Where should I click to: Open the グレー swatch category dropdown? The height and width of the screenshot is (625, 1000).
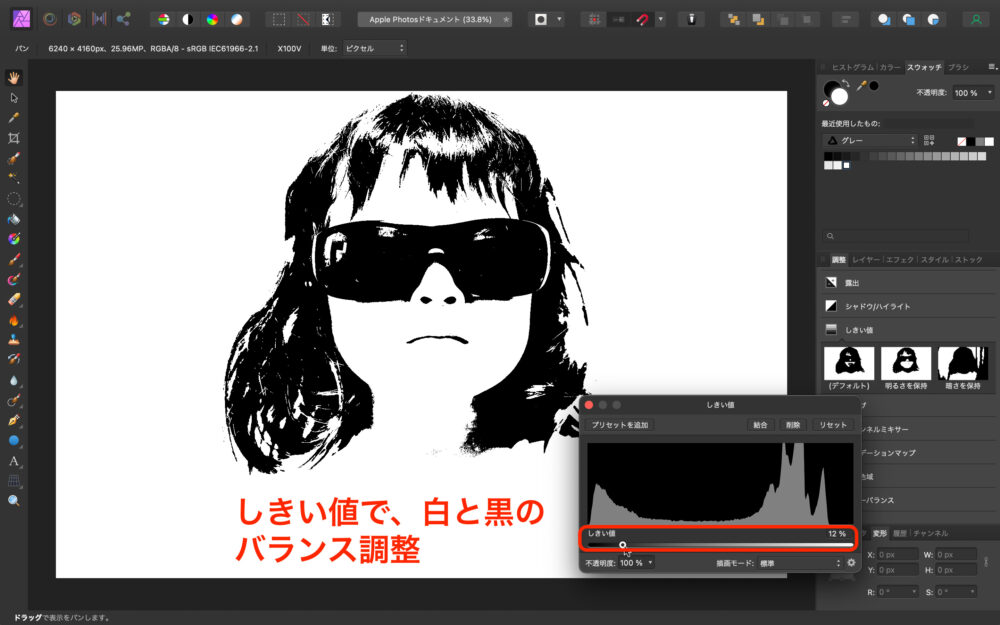click(x=870, y=140)
